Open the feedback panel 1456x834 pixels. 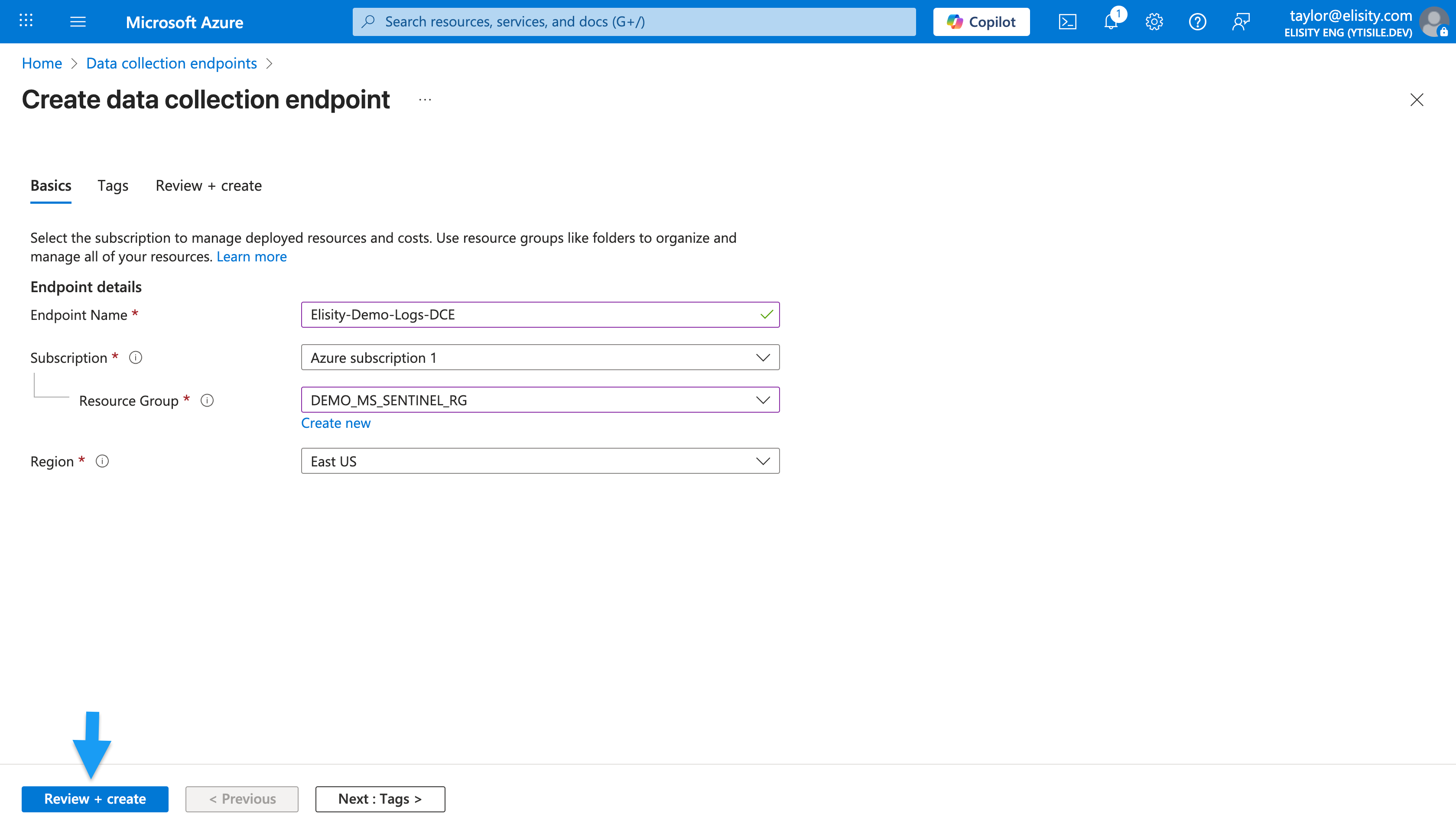click(x=1241, y=21)
